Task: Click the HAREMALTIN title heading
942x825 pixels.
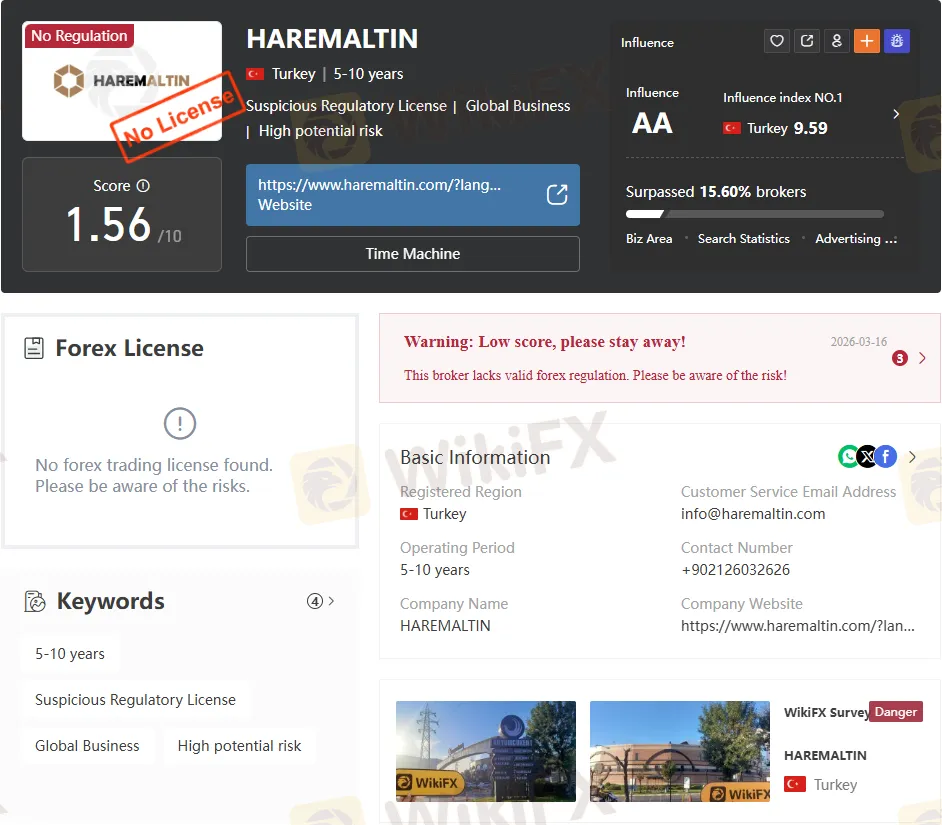Action: 332,39
